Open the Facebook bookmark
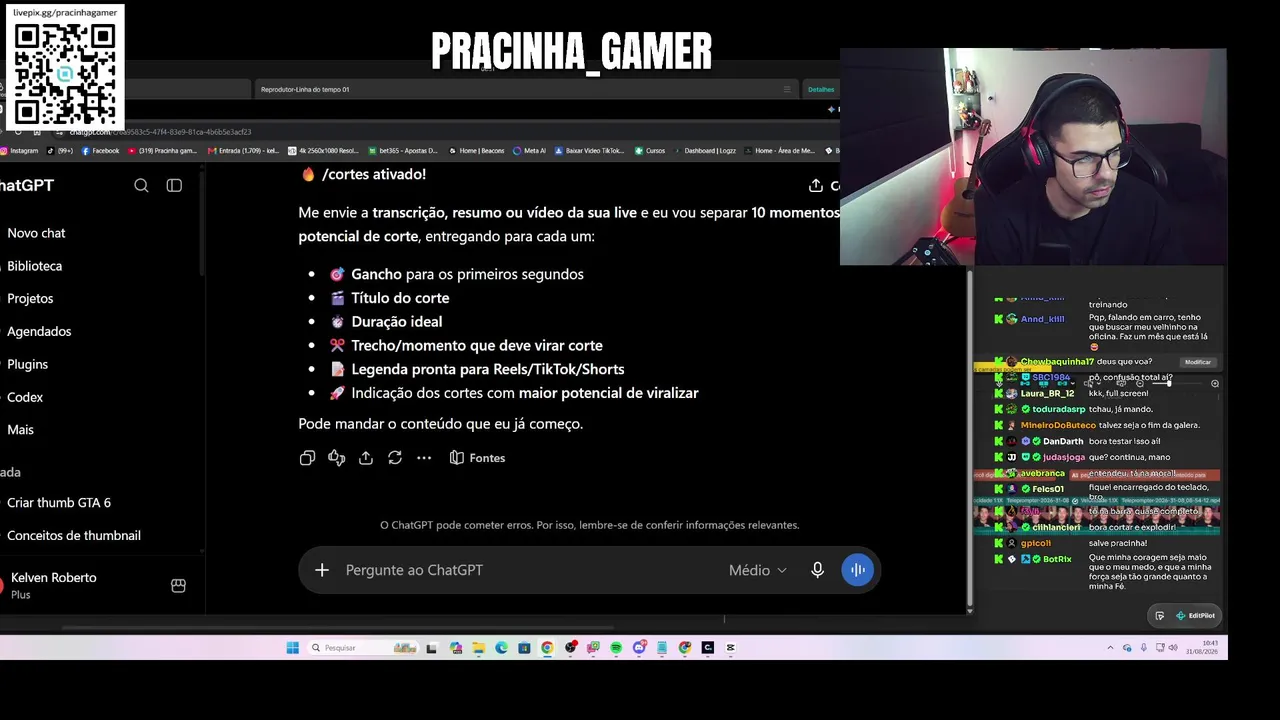Image resolution: width=1280 pixels, height=720 pixels. [100, 151]
